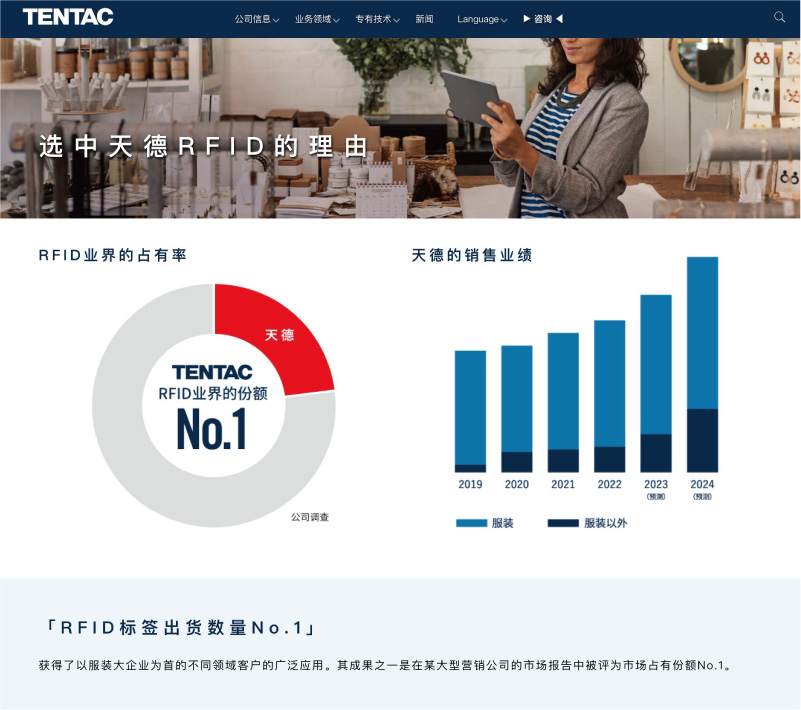Expand the 专有技术 dropdown menu
Screen dimensions: 801x710
(x=377, y=19)
